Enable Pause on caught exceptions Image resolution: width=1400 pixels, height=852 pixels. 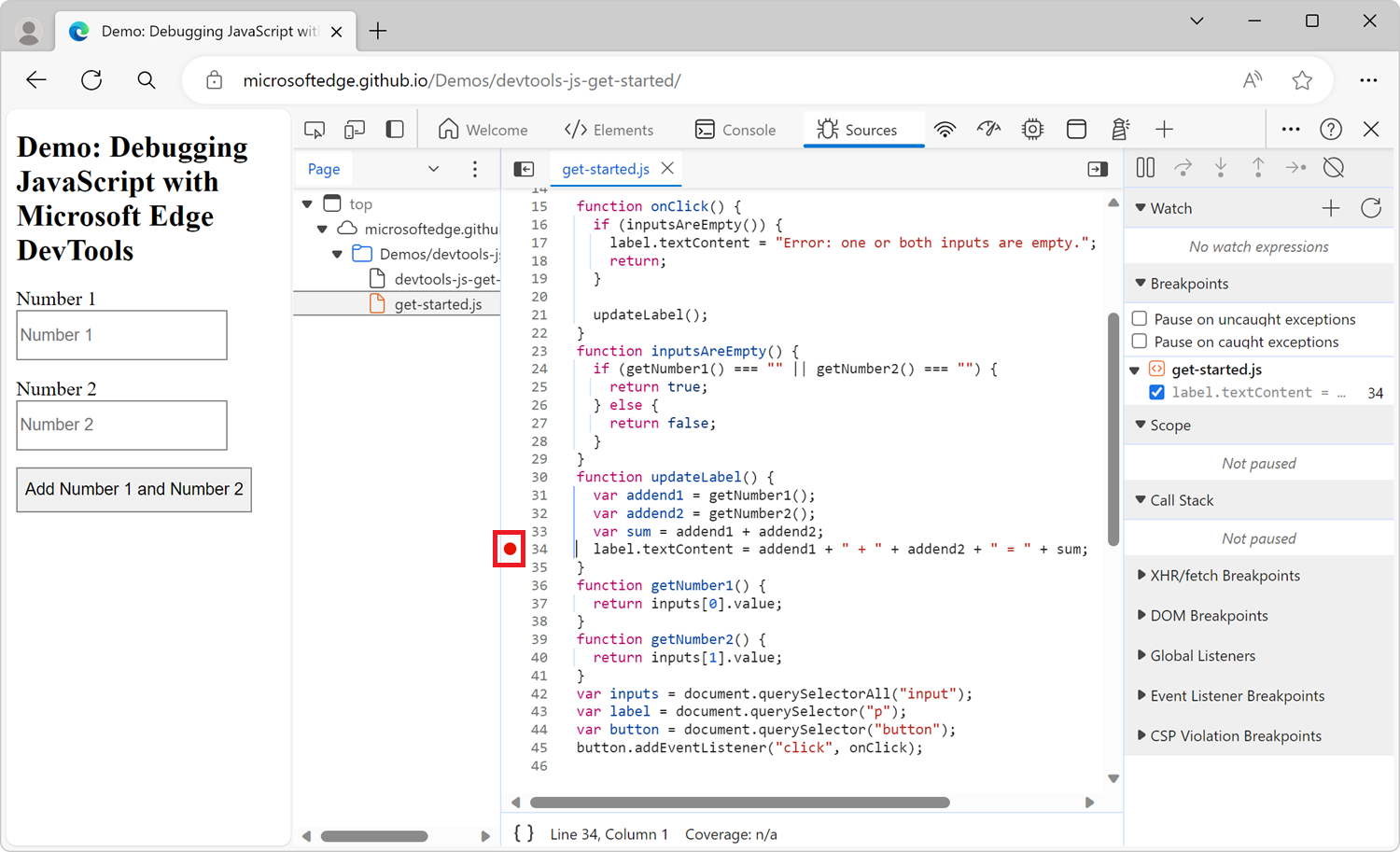(1139, 341)
